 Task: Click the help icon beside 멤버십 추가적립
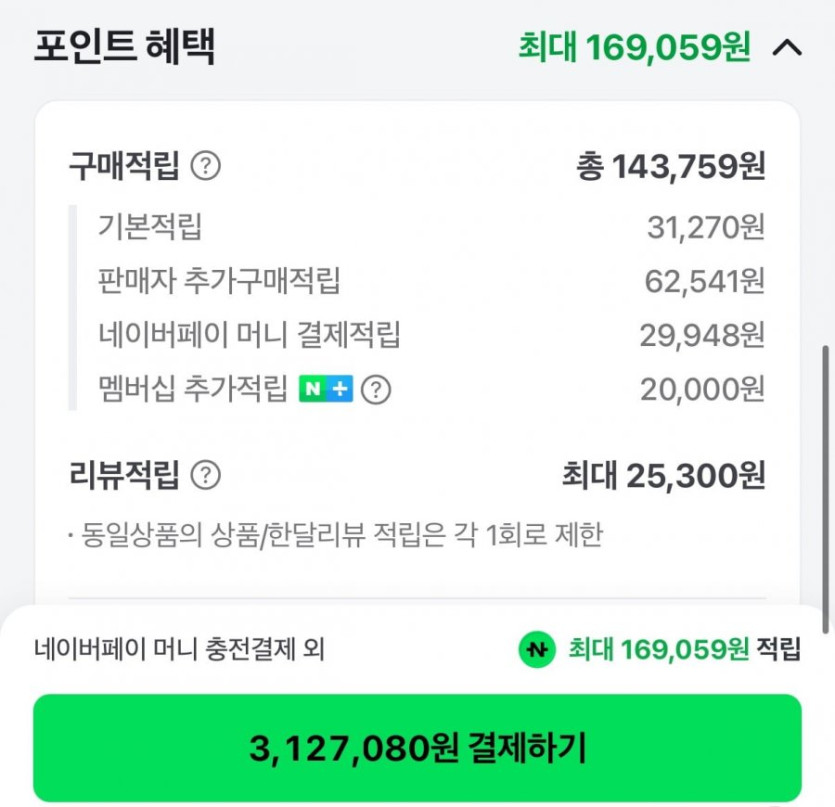pyautogui.click(x=375, y=389)
